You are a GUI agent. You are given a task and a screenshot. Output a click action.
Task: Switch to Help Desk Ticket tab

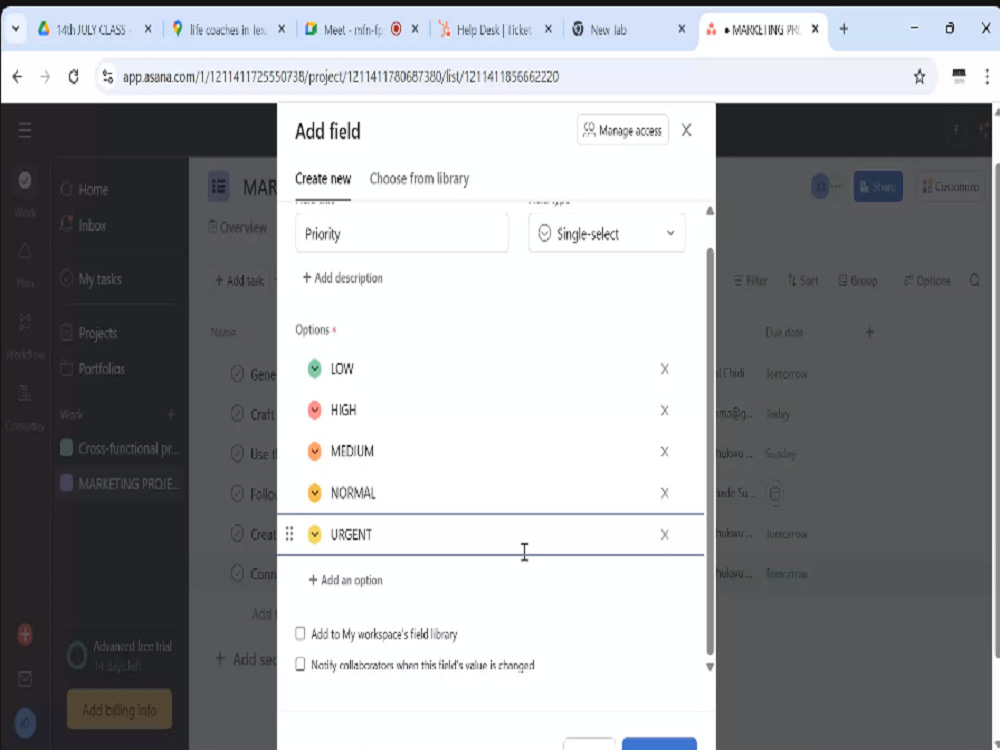point(494,29)
